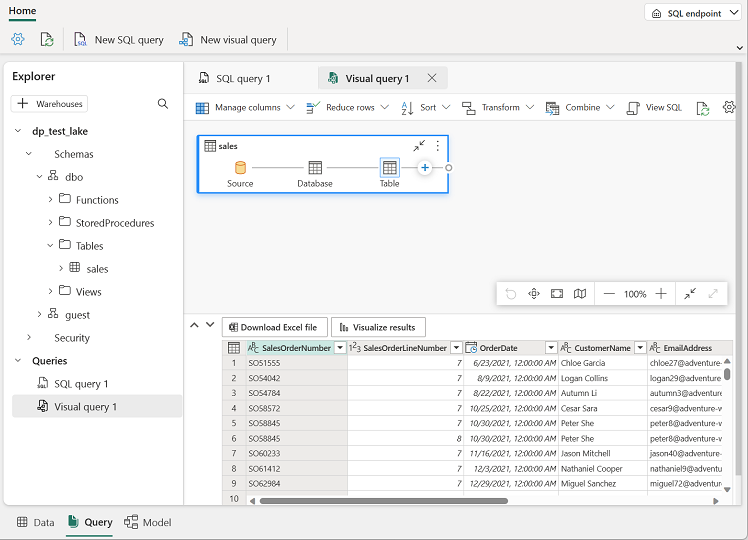Collapse the dbo schema
The width and height of the screenshot is (748, 540).
point(40,177)
